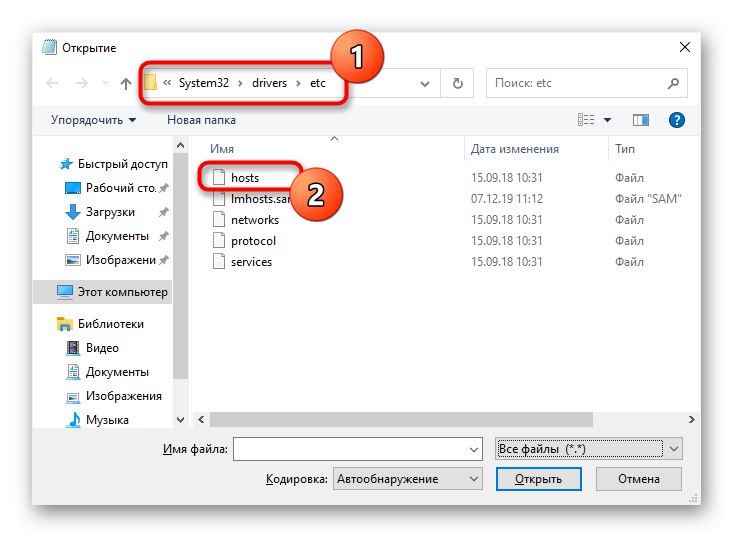Create a folder with Новая папка

(x=201, y=120)
